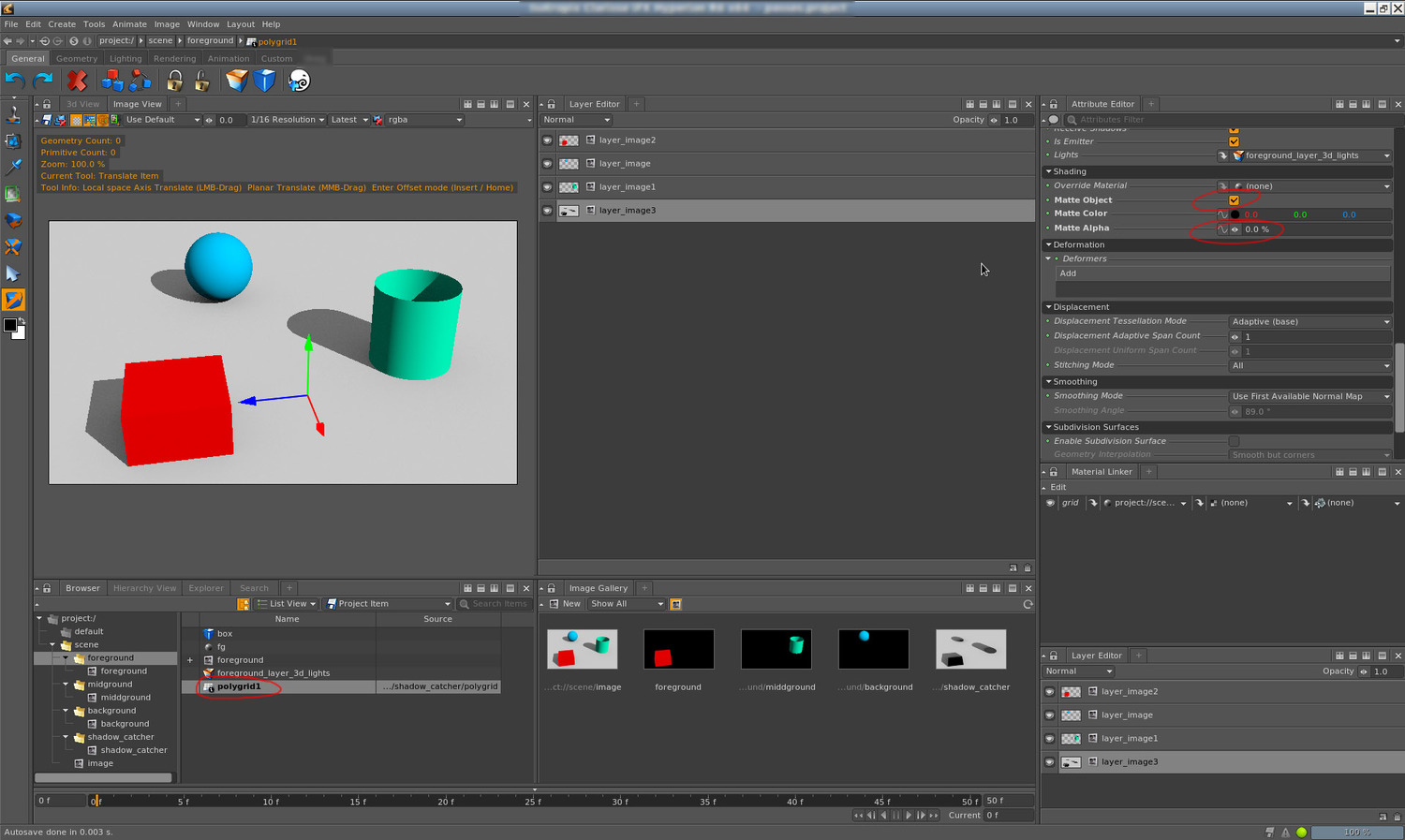The image size is (1405, 840).
Task: Toggle the Matte Object checkbox
Action: click(x=1234, y=199)
